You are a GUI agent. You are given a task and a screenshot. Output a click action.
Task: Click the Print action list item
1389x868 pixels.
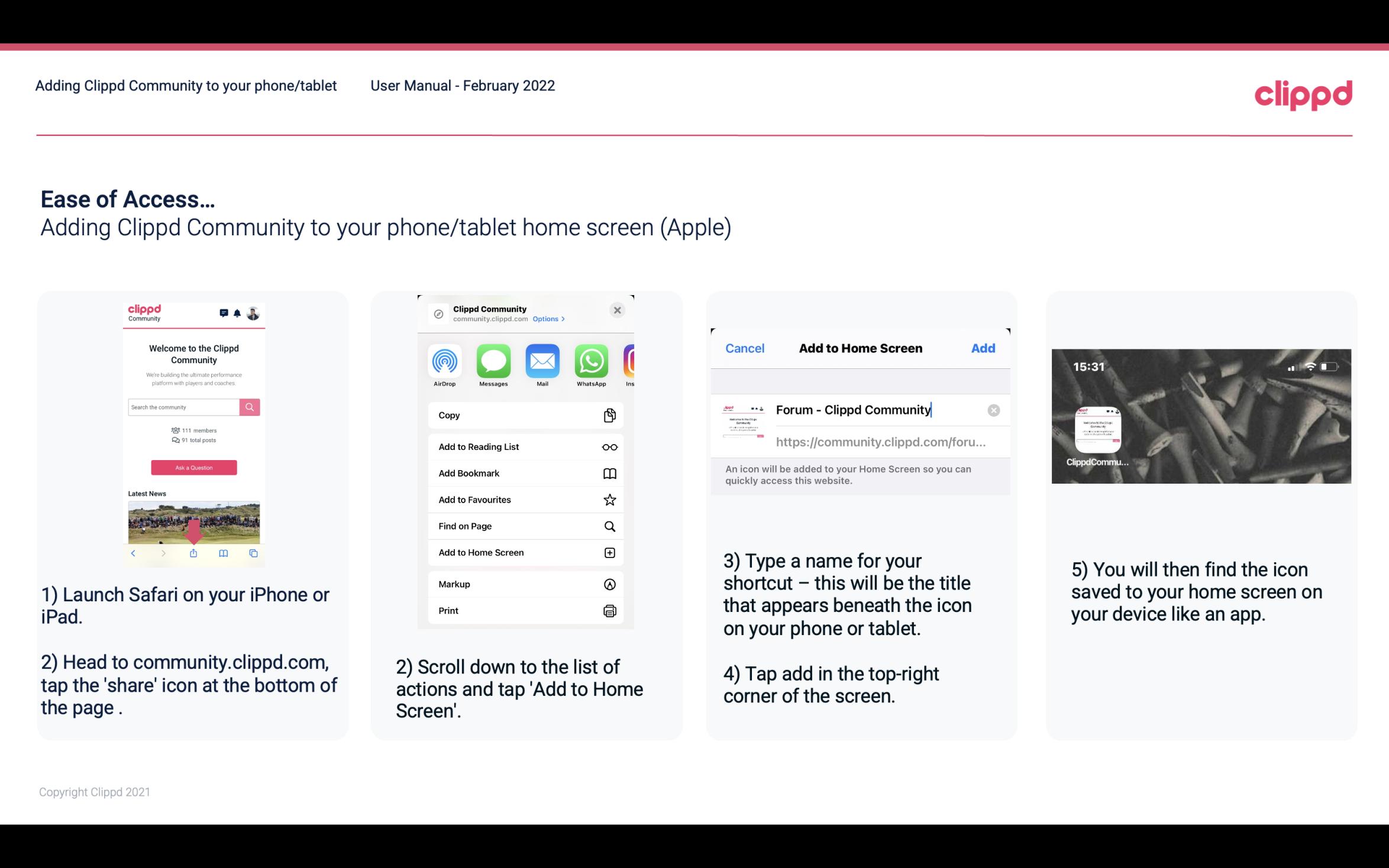click(523, 611)
